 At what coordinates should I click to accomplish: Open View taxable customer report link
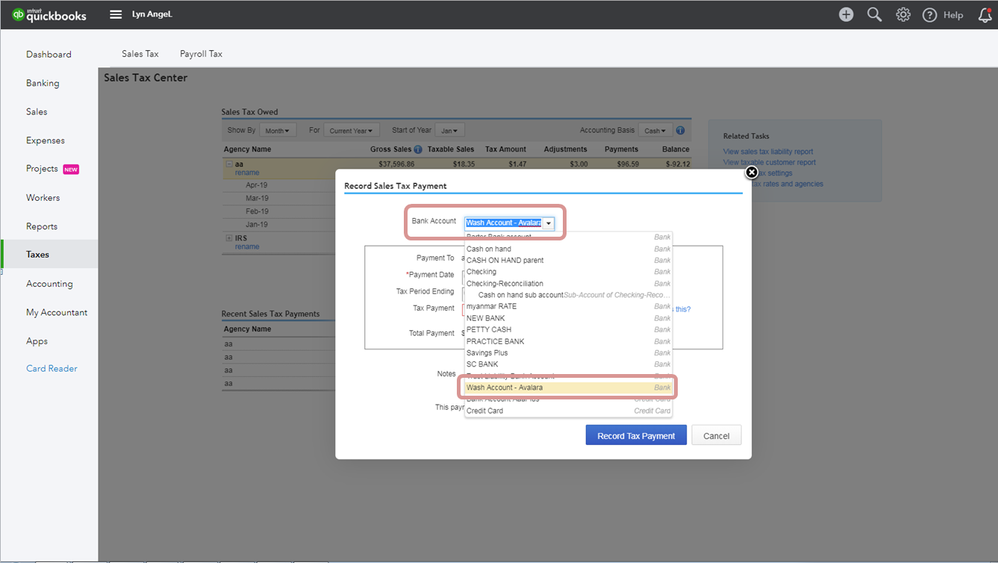tap(769, 162)
